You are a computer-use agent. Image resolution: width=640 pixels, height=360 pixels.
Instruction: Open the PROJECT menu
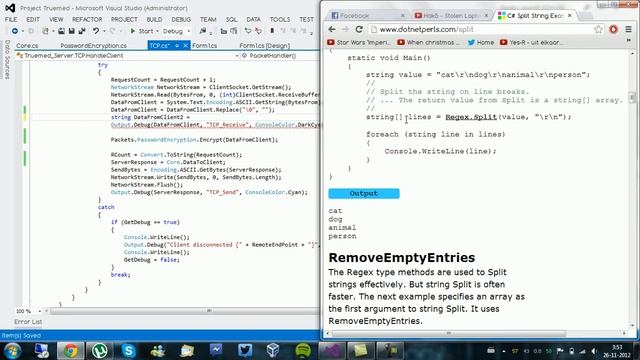click(124, 20)
